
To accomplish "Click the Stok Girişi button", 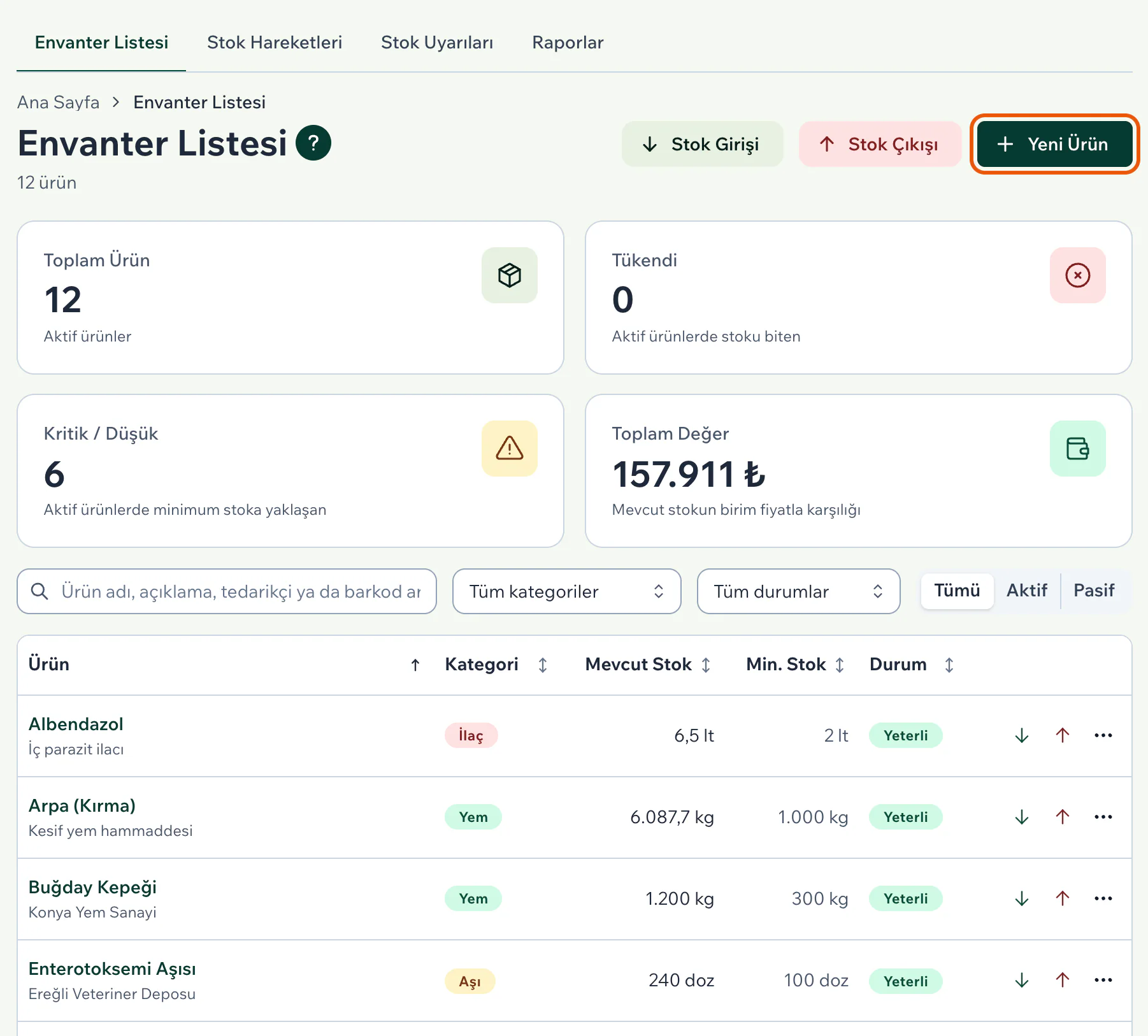I will [702, 144].
